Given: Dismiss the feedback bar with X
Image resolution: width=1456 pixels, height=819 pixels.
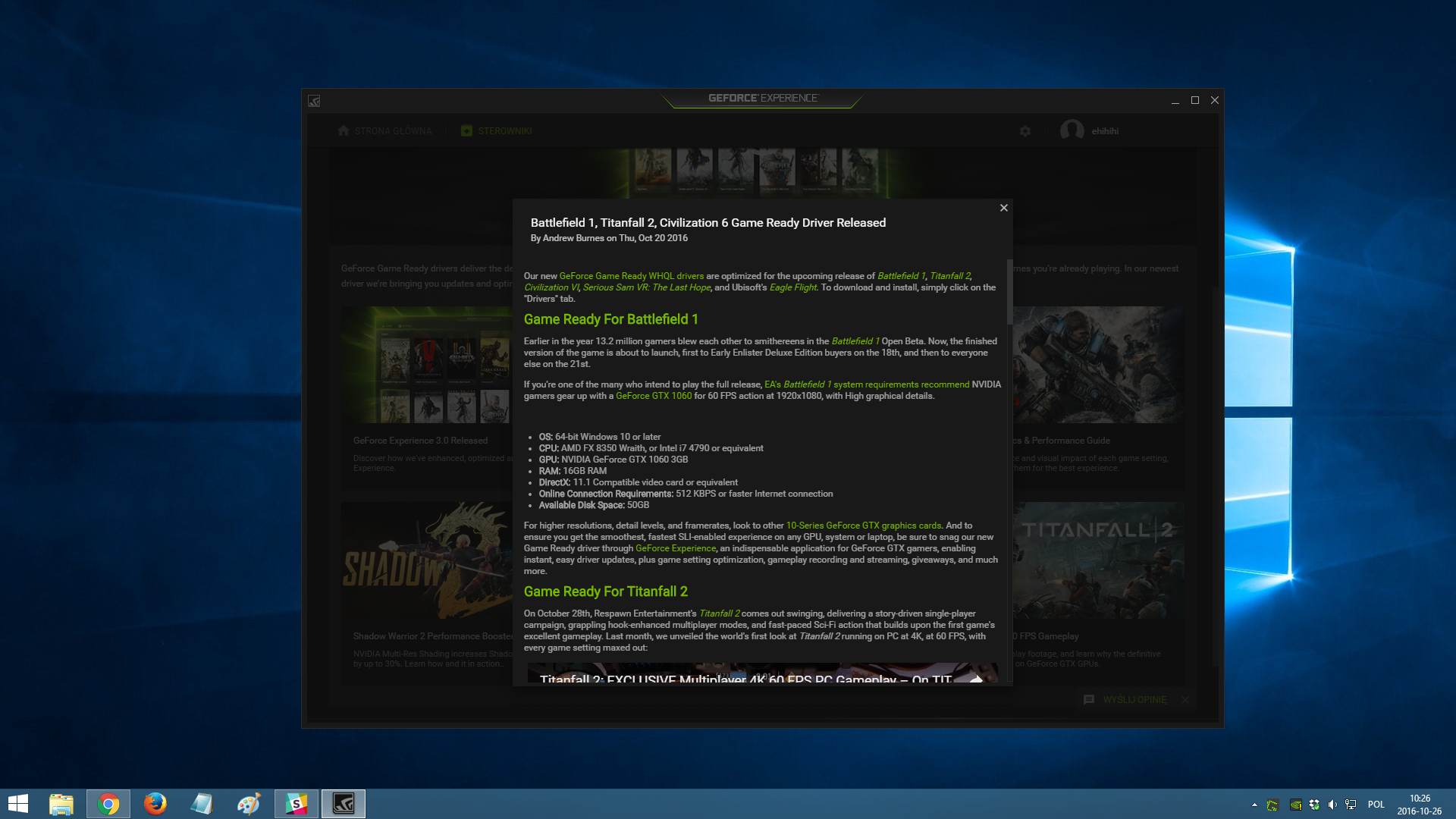Looking at the screenshot, I should pos(1185,700).
